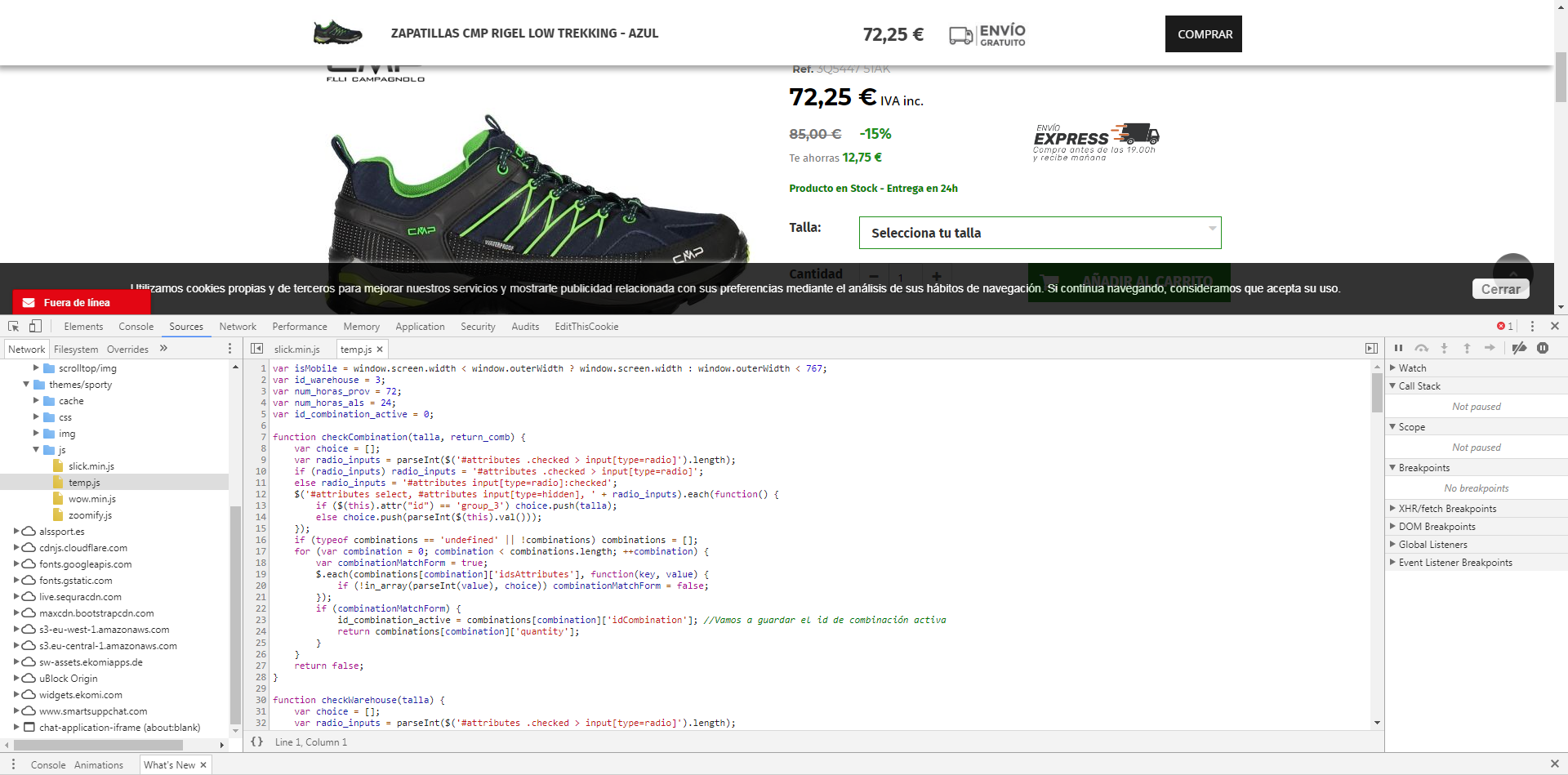The height and width of the screenshot is (775, 1568).
Task: Open the Selecciona tu talla dropdown
Action: coord(1040,233)
